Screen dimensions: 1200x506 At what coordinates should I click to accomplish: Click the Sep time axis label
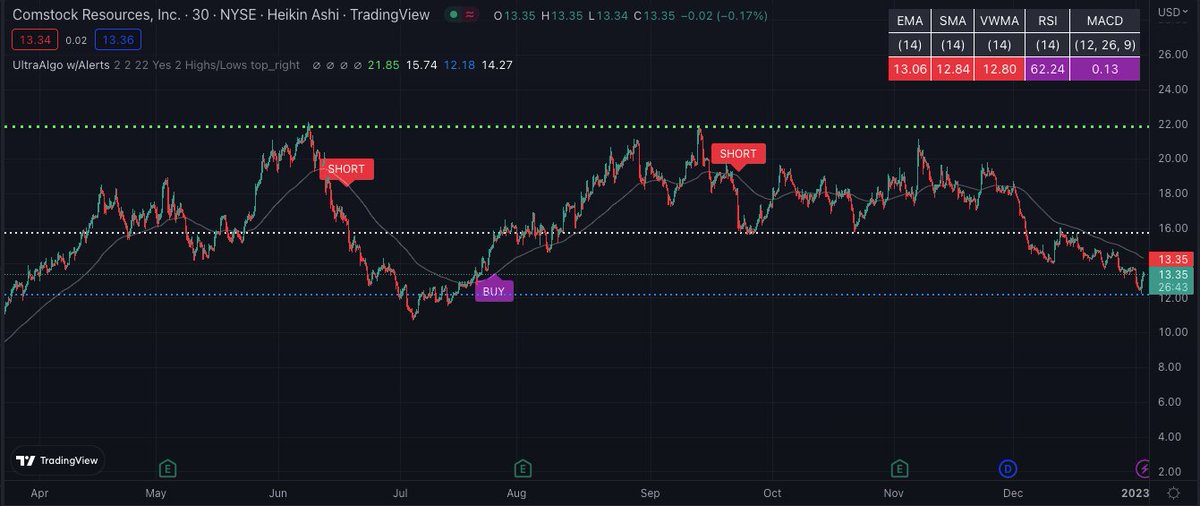point(649,494)
